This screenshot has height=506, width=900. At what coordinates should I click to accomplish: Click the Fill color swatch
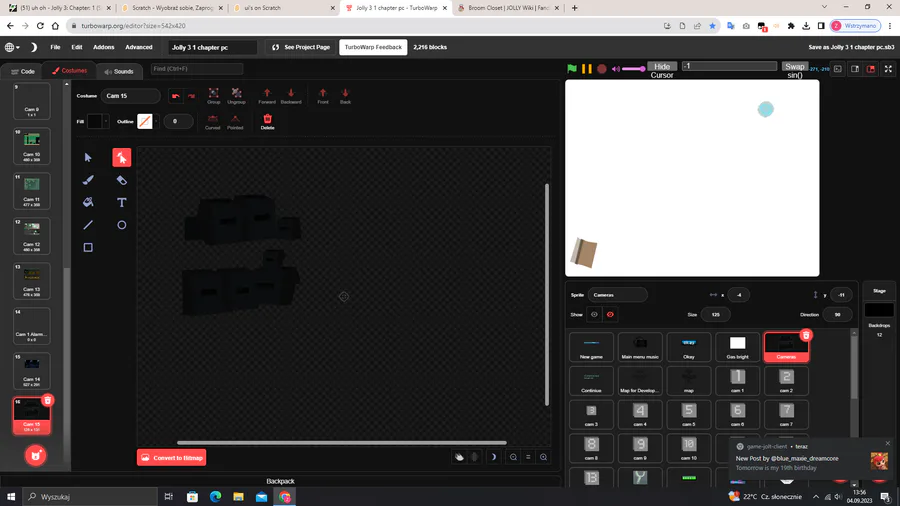[x=94, y=121]
